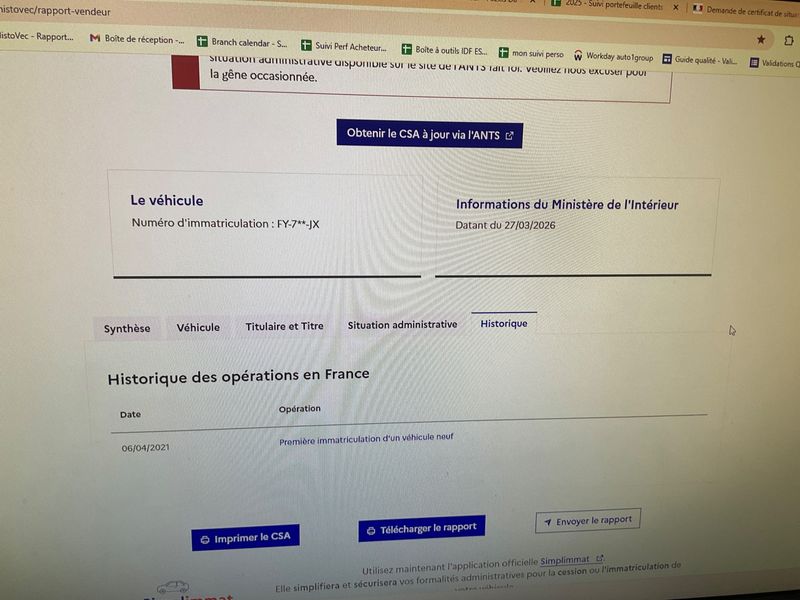
Task: Click Envoyer le rapport button
Action: click(588, 521)
